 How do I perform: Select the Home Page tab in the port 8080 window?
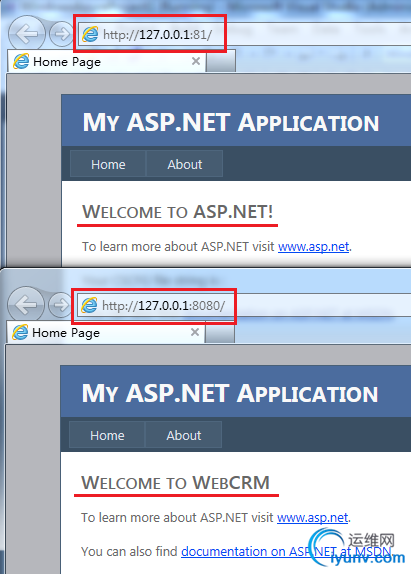[x=105, y=332]
